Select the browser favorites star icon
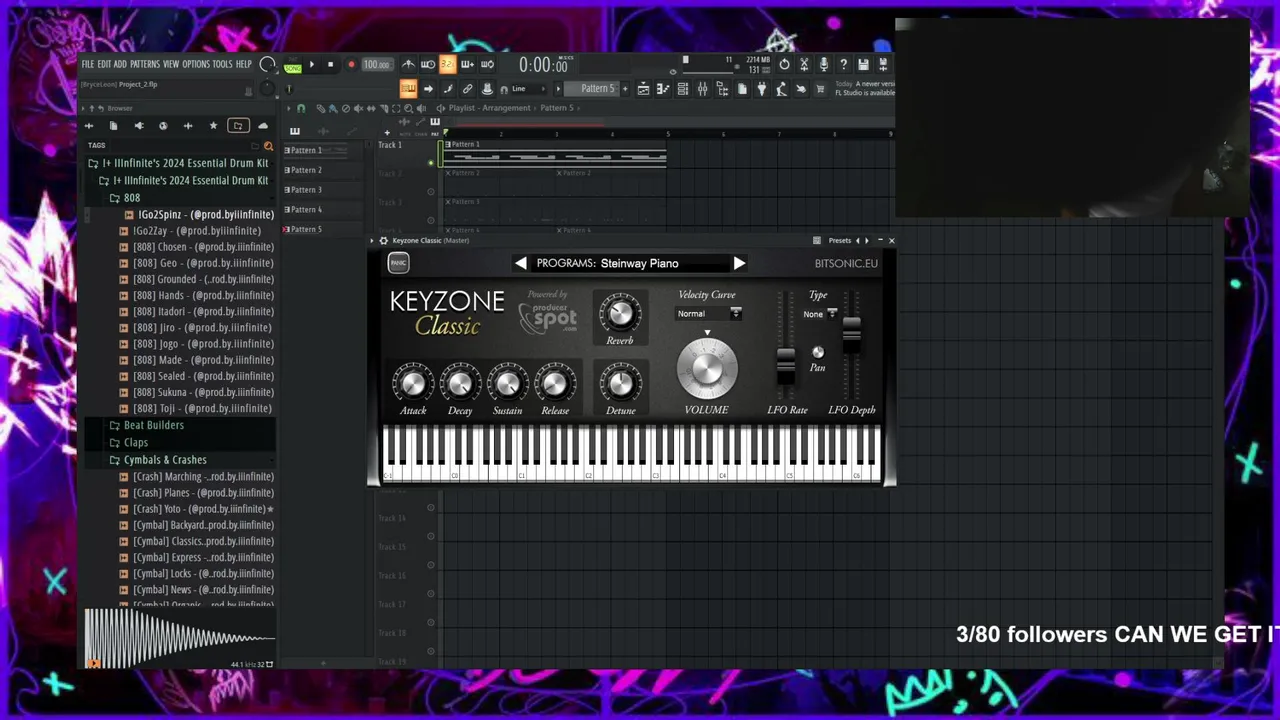Image resolution: width=1280 pixels, height=720 pixels. point(213,125)
